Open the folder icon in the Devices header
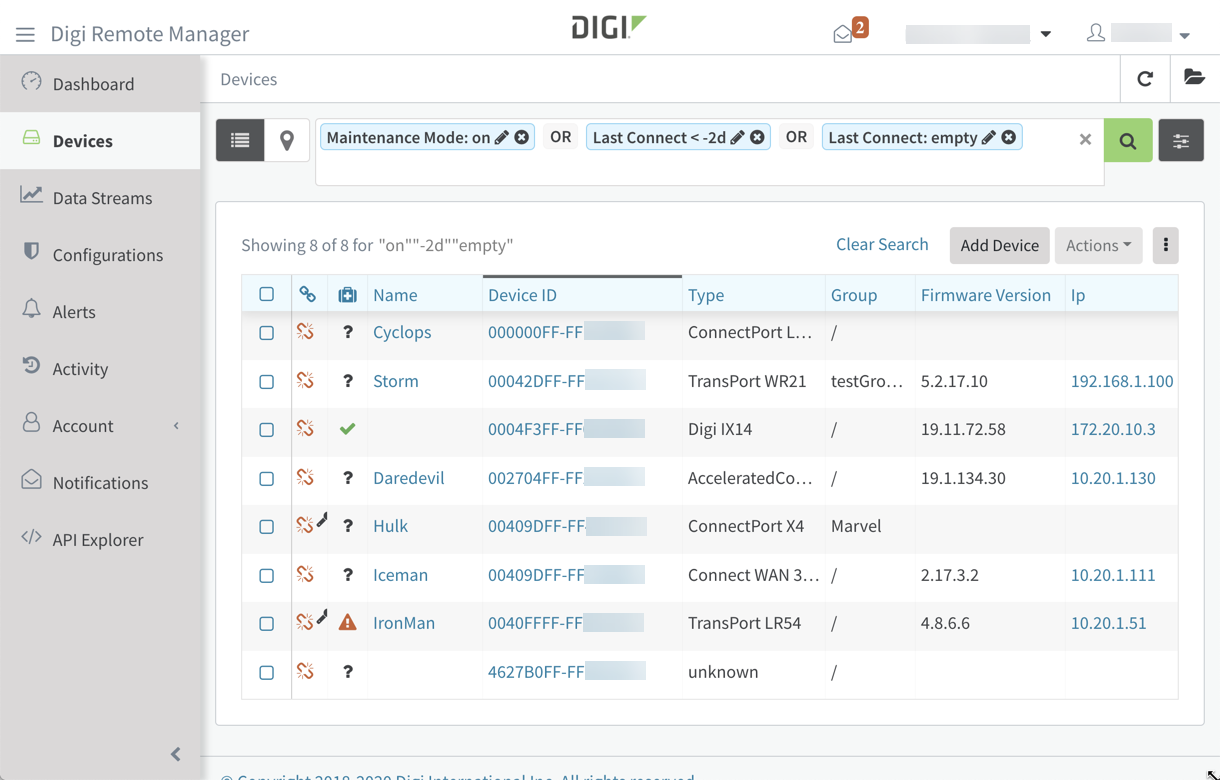 (x=1194, y=78)
